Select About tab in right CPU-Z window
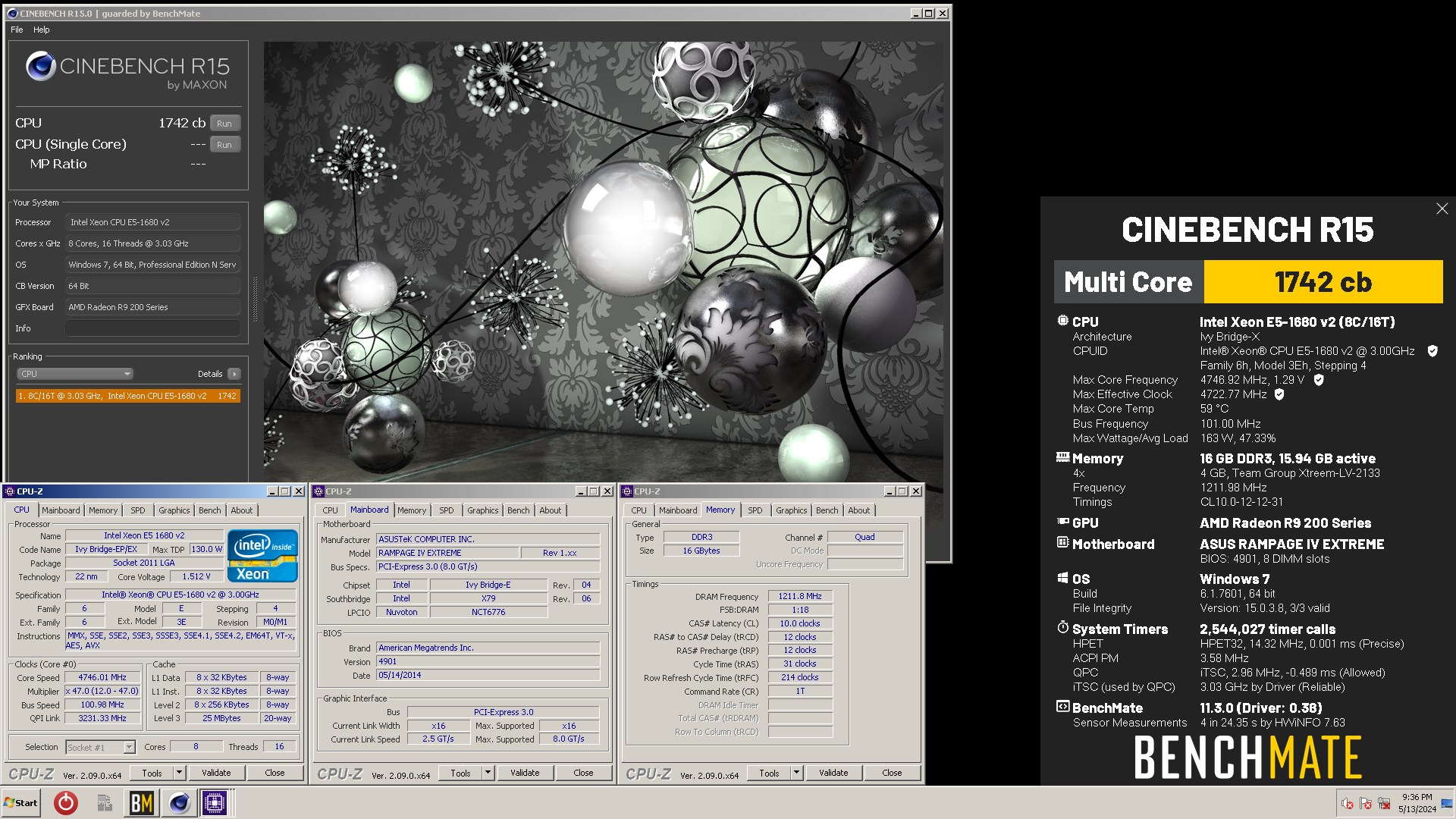1456x819 pixels. (859, 510)
